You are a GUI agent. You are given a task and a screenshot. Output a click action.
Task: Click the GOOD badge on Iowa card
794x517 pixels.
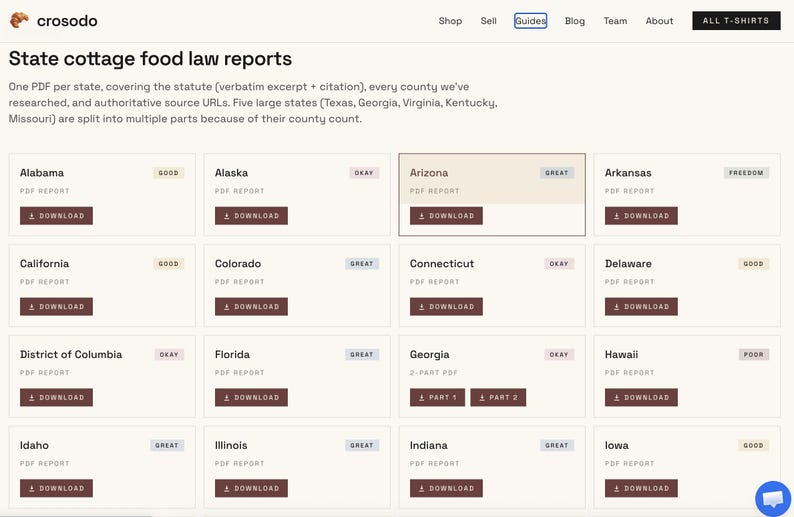point(753,445)
